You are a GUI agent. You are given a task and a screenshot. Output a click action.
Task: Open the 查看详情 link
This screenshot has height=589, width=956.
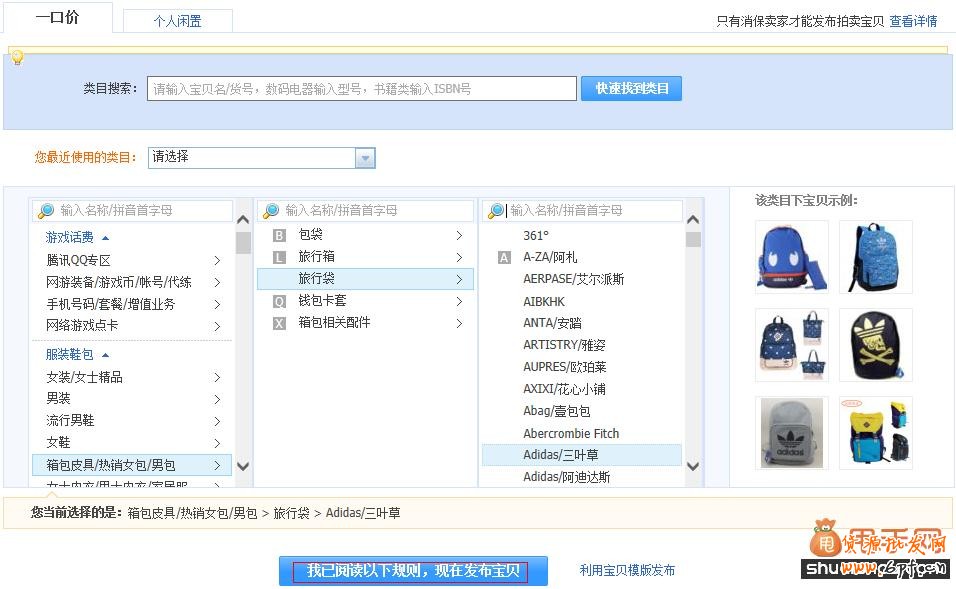click(914, 20)
